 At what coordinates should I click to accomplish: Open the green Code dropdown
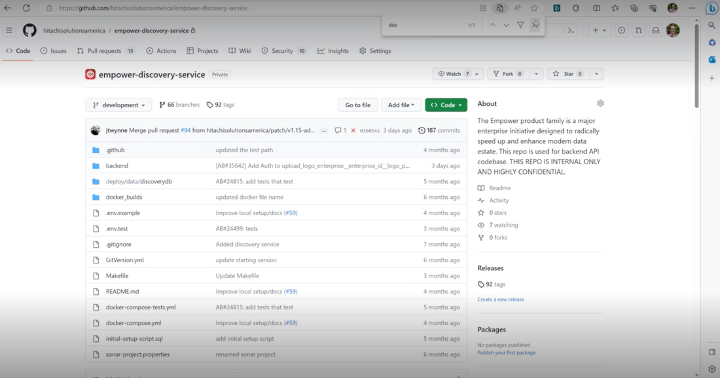pyautogui.click(x=446, y=105)
